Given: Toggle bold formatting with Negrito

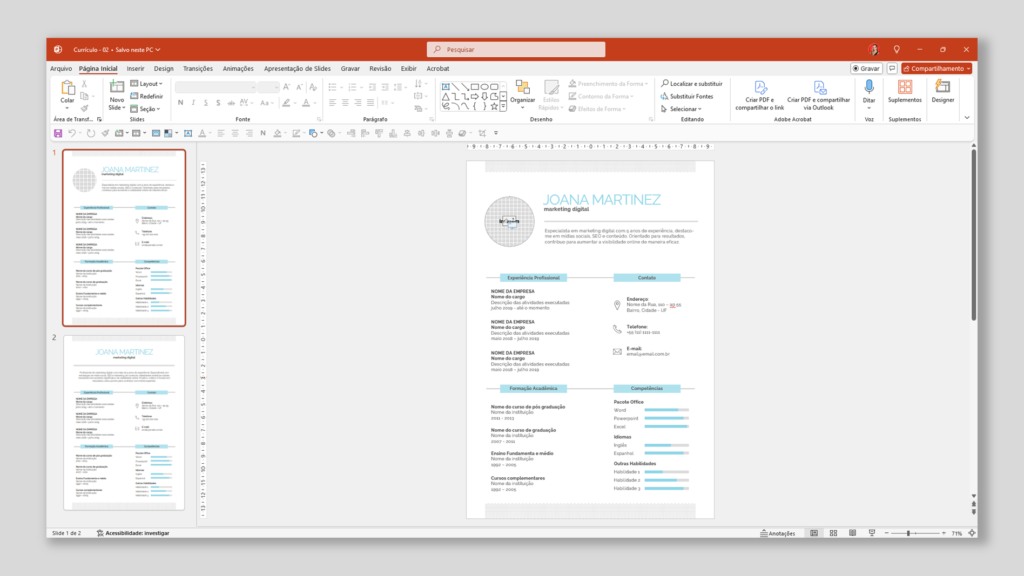Looking at the screenshot, I should pos(180,102).
